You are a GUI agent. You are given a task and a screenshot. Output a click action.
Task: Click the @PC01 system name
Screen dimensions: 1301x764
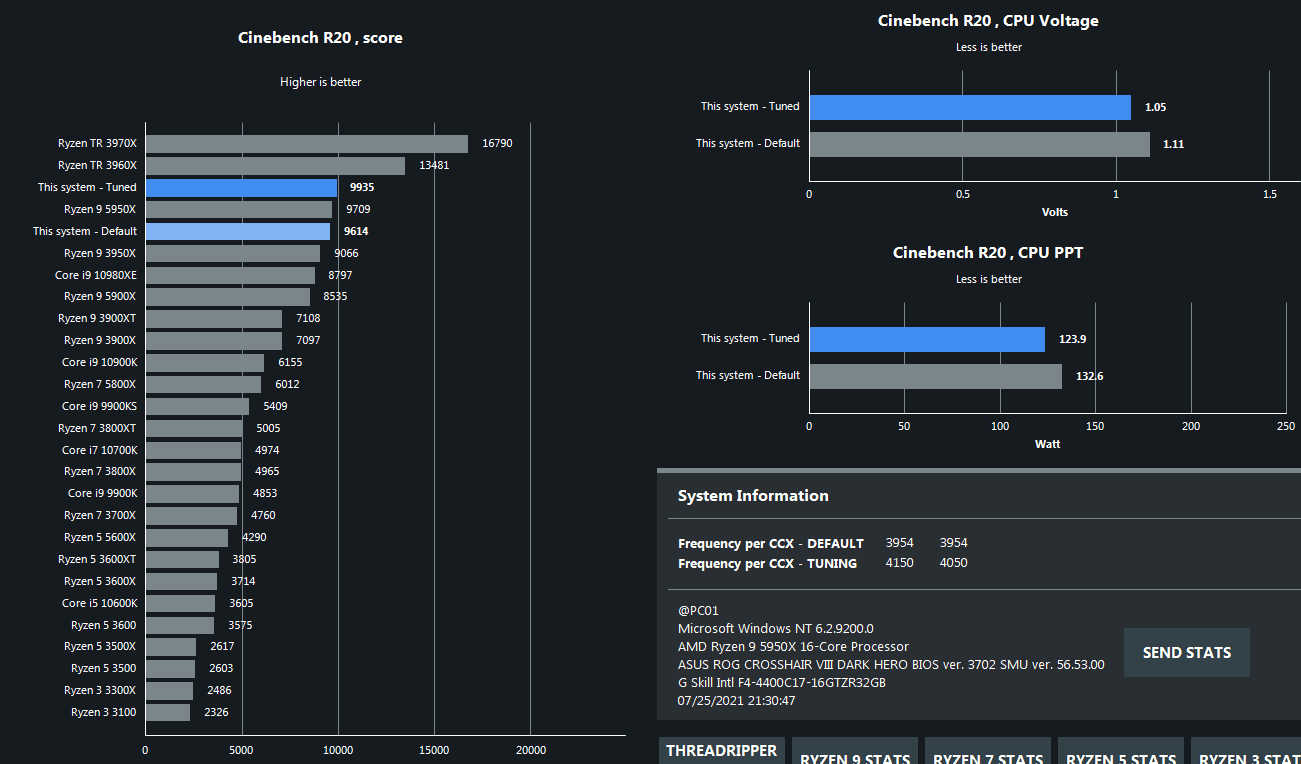pos(698,611)
